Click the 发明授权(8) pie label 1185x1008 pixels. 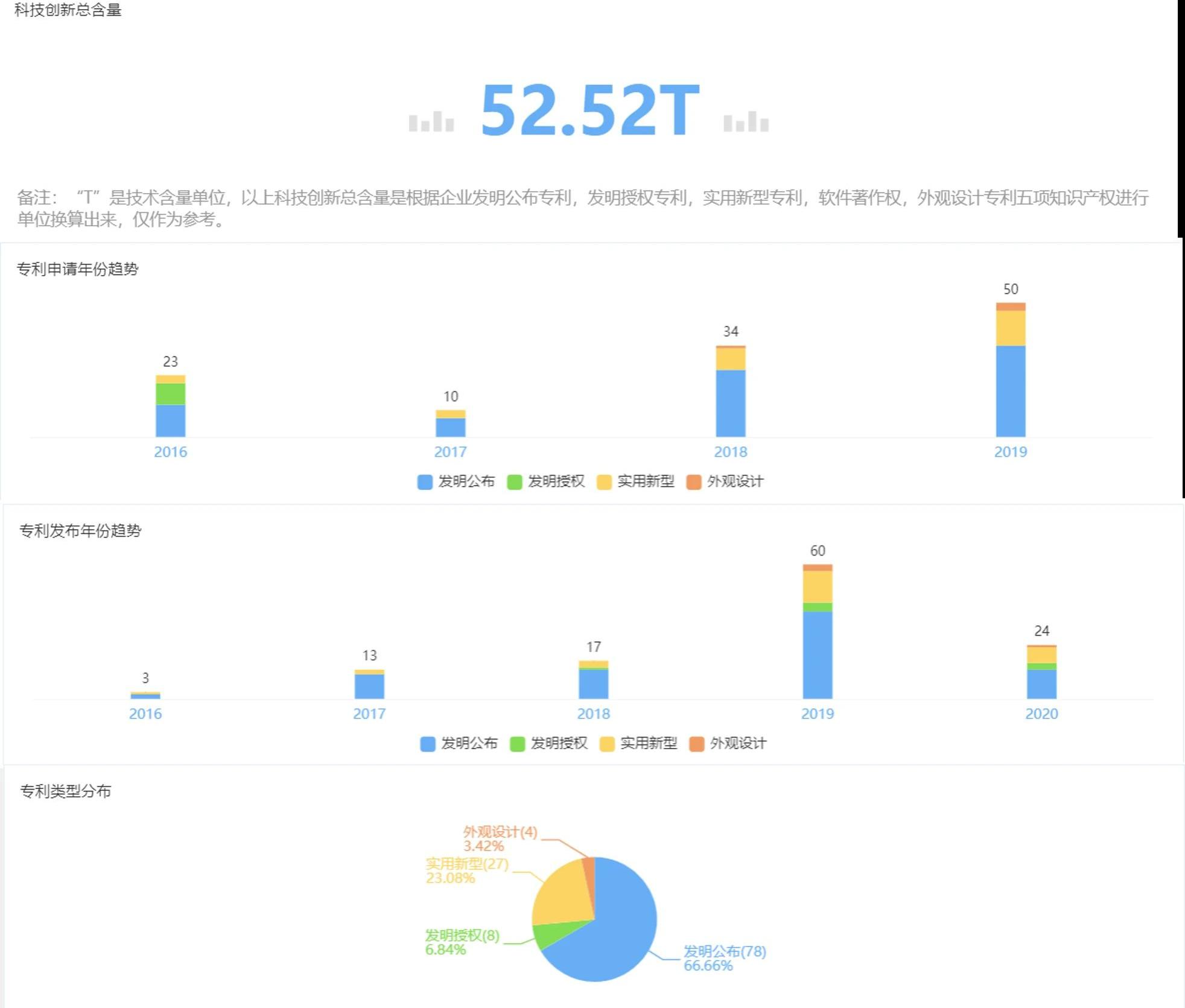pyautogui.click(x=462, y=935)
